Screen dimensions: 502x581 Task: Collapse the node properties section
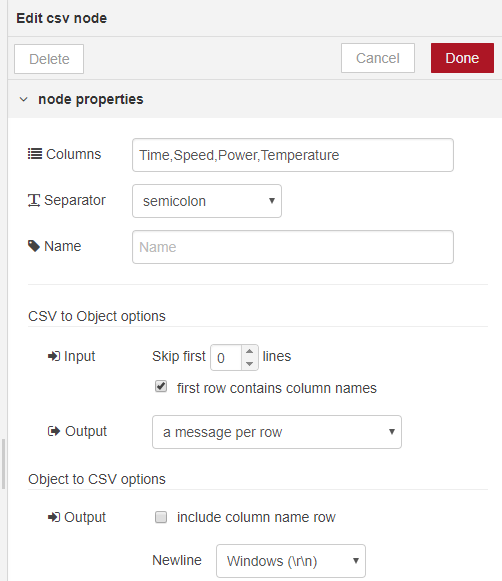coord(24,99)
